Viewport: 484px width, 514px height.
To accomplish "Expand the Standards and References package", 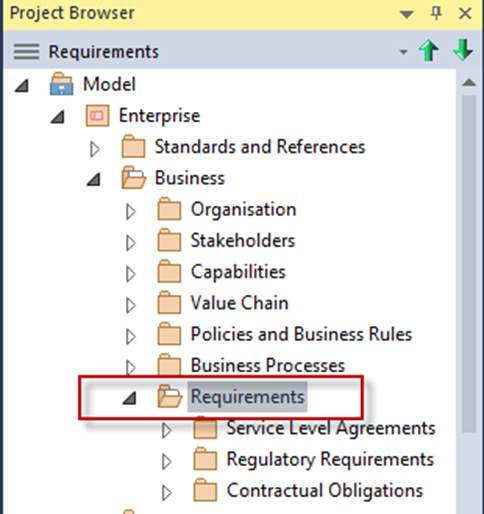I will [95, 149].
